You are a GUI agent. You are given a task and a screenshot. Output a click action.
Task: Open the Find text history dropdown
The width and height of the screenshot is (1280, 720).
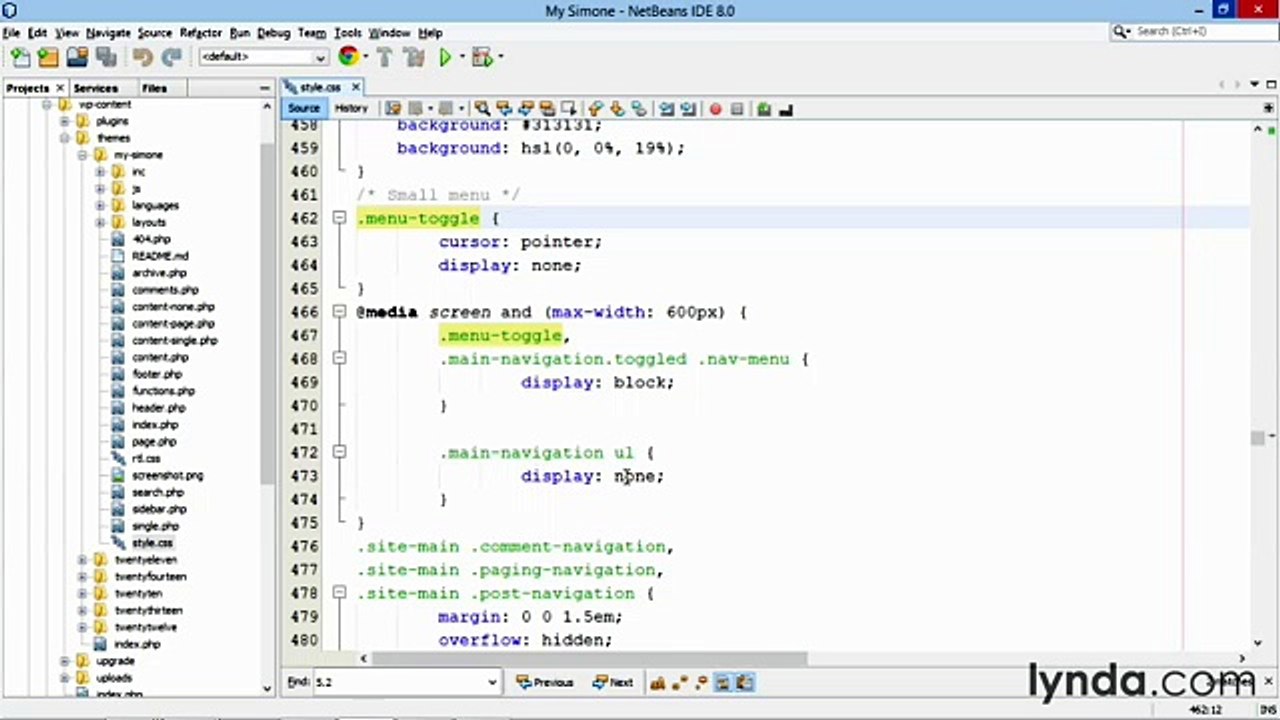492,682
